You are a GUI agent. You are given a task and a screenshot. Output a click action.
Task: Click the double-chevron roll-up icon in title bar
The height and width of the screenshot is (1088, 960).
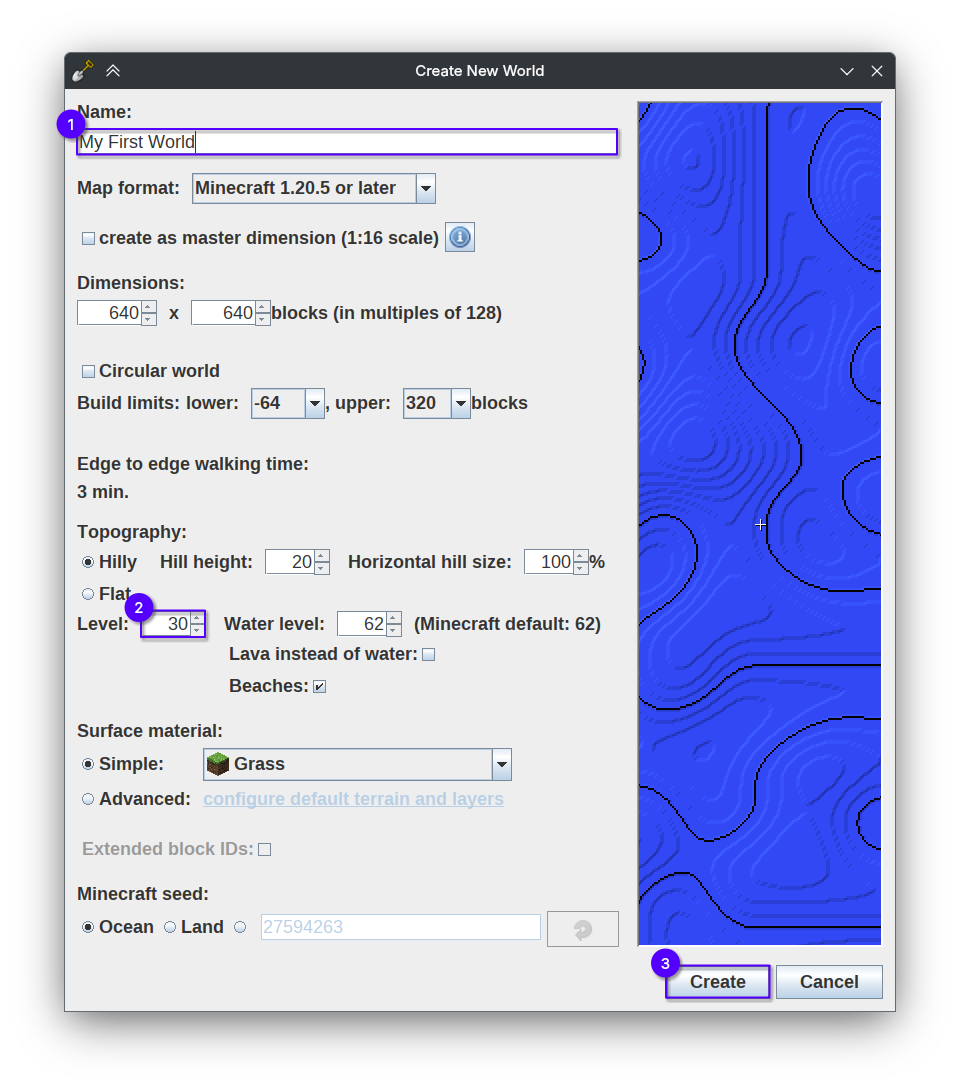(113, 71)
